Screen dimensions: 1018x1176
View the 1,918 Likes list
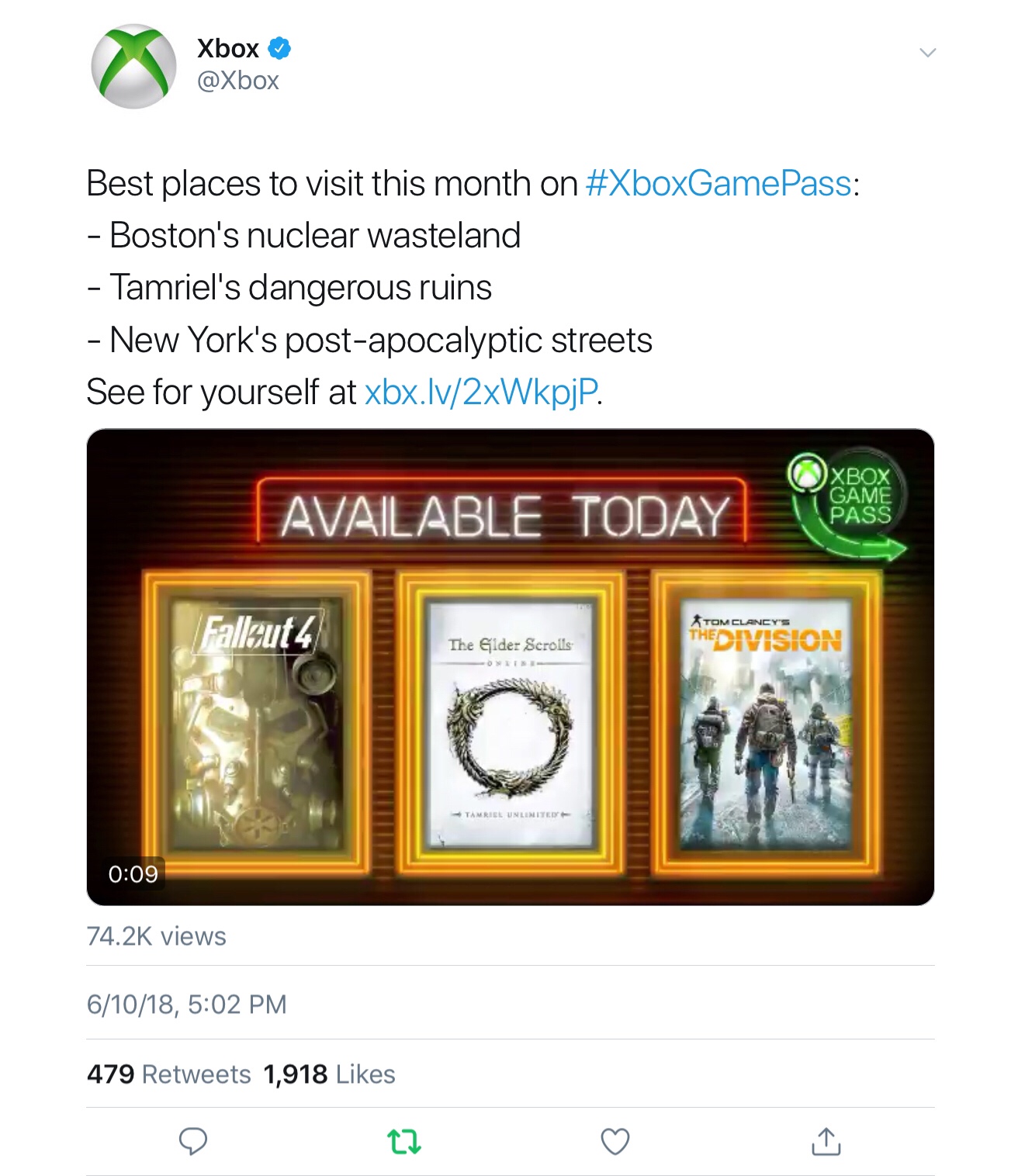(x=330, y=1074)
